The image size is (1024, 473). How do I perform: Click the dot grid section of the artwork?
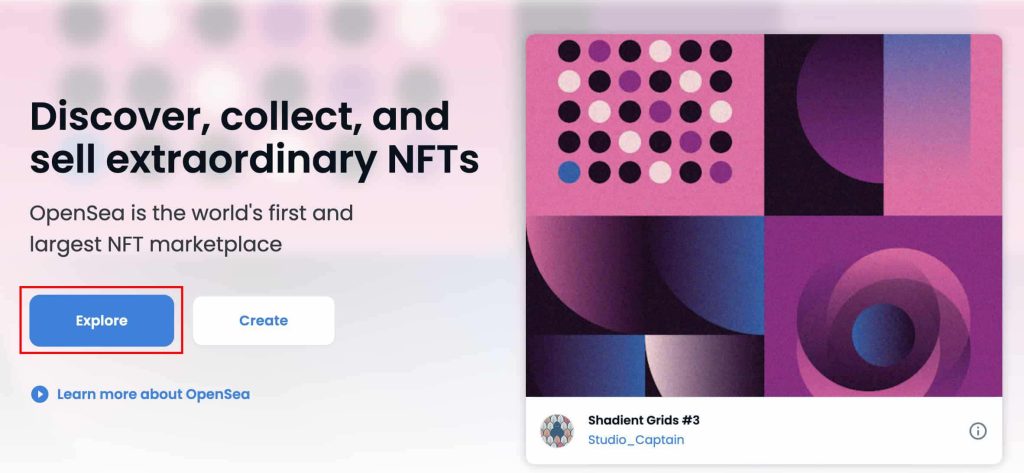pyautogui.click(x=644, y=112)
